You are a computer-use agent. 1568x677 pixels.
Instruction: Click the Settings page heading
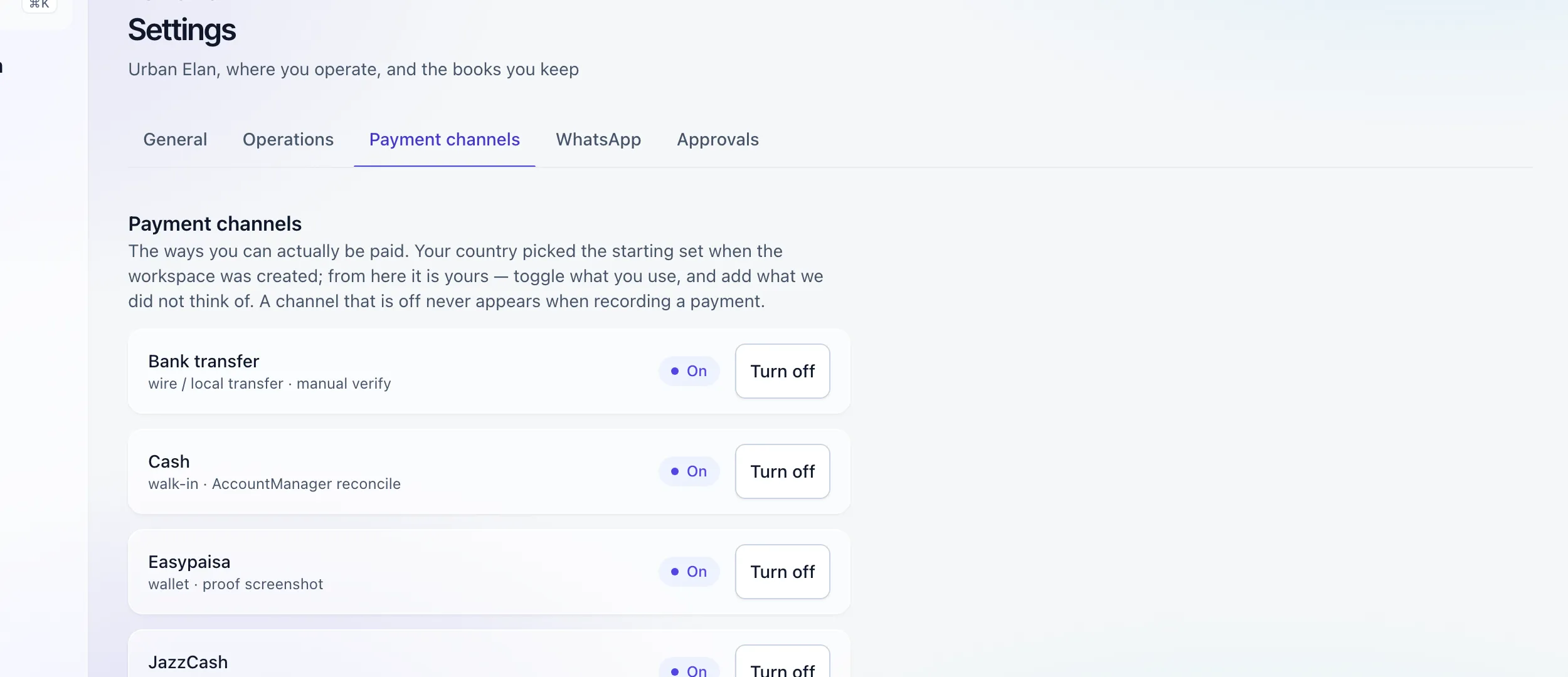click(182, 29)
